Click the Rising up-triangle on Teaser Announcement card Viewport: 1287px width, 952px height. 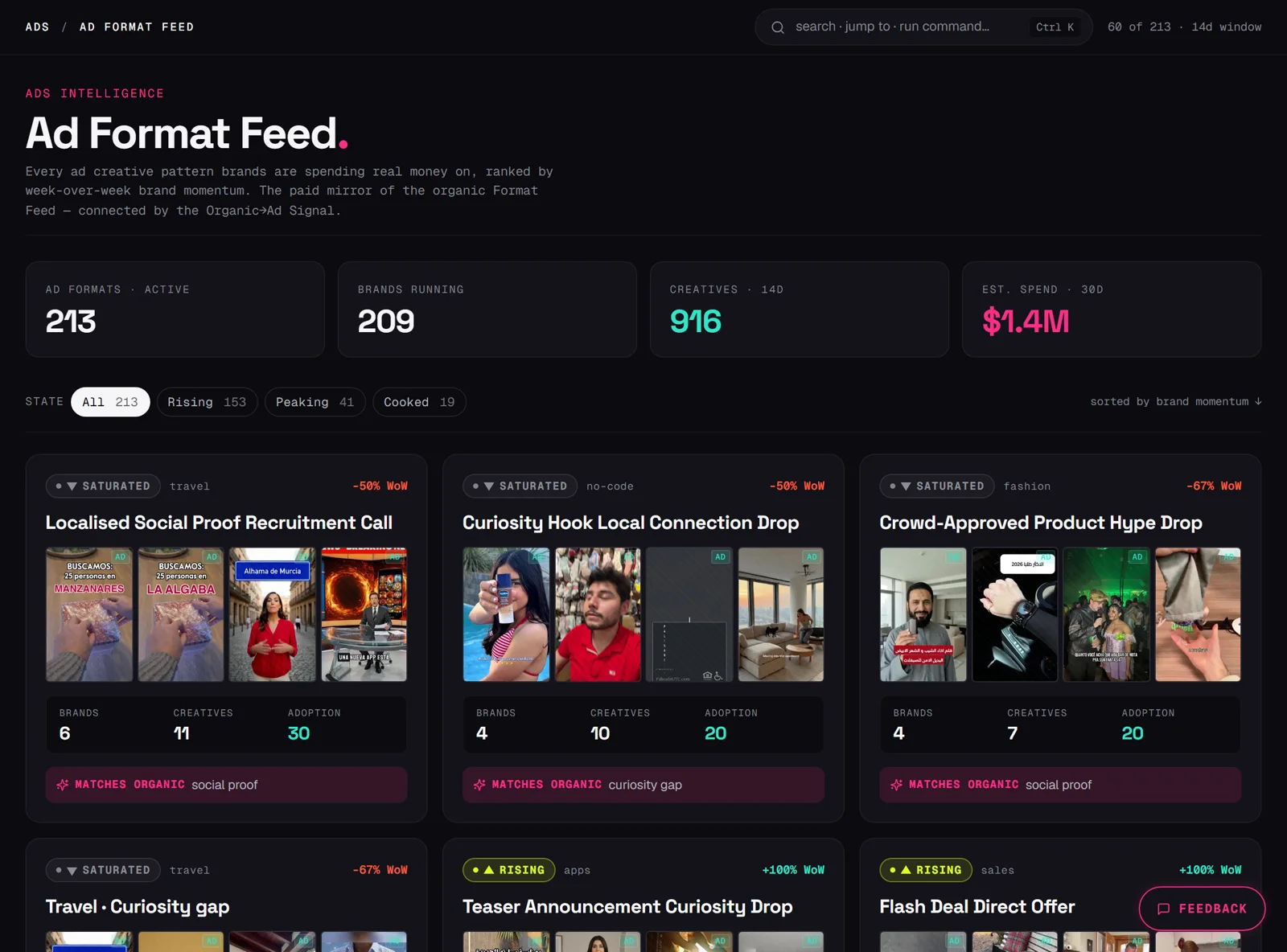point(489,870)
